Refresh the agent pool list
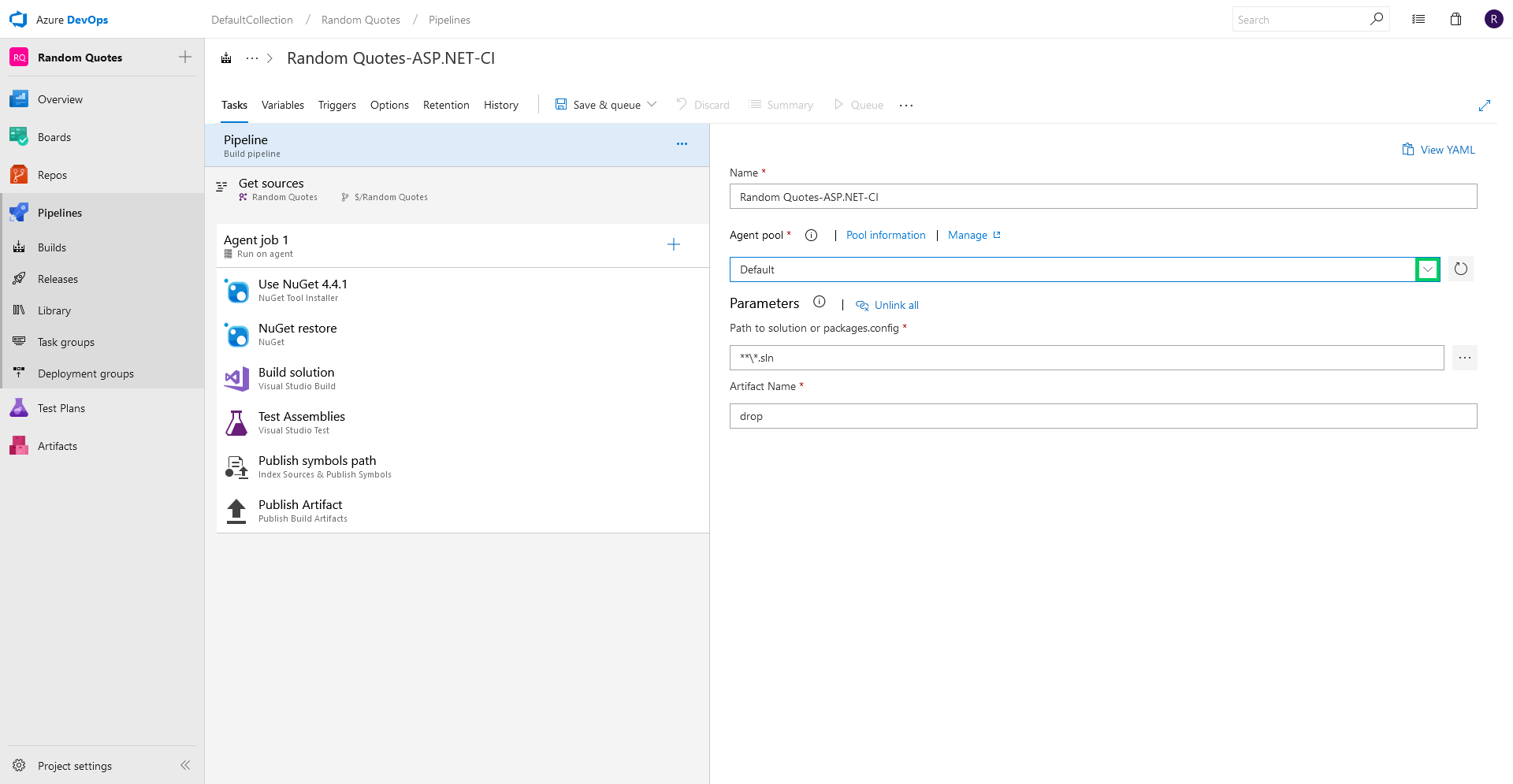1513x784 pixels. [x=1461, y=269]
